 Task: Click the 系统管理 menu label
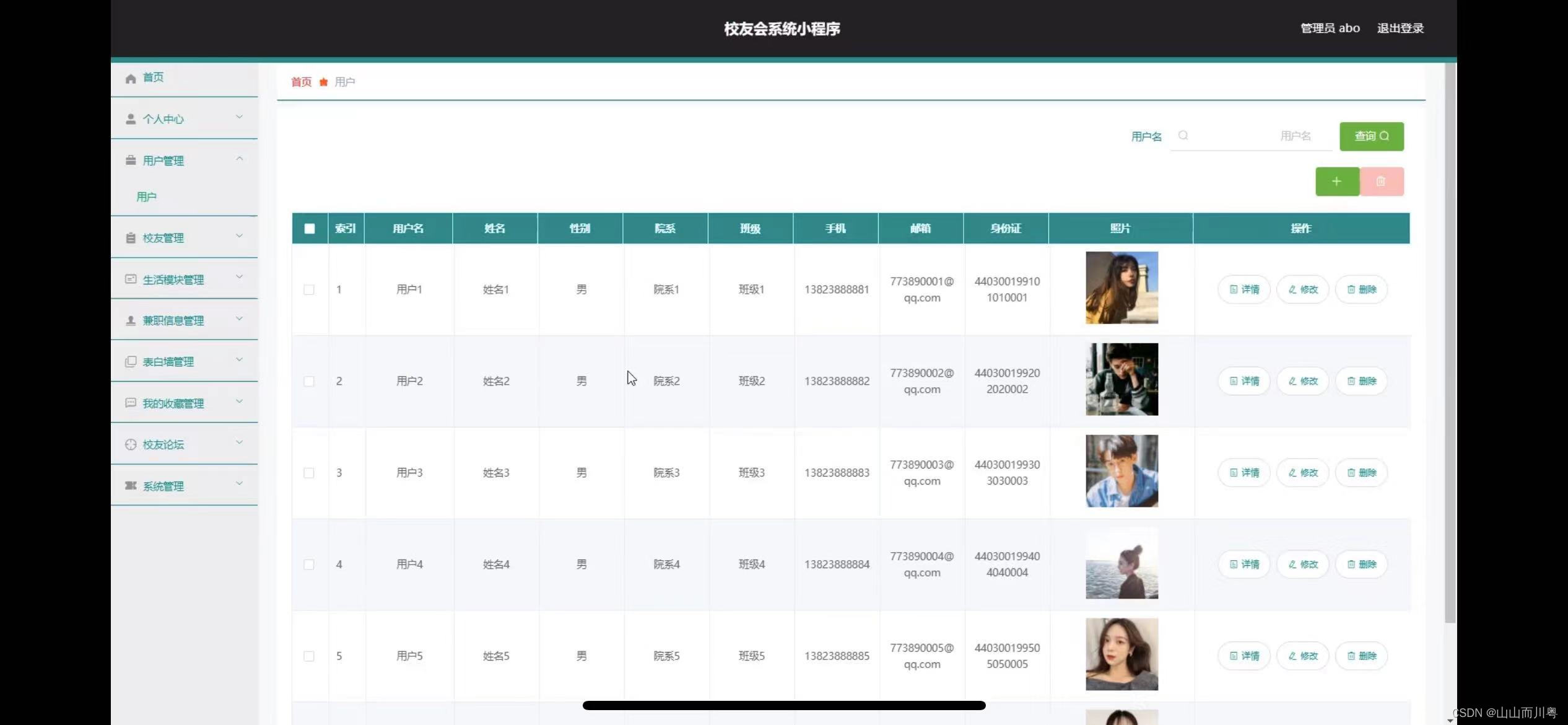[163, 486]
